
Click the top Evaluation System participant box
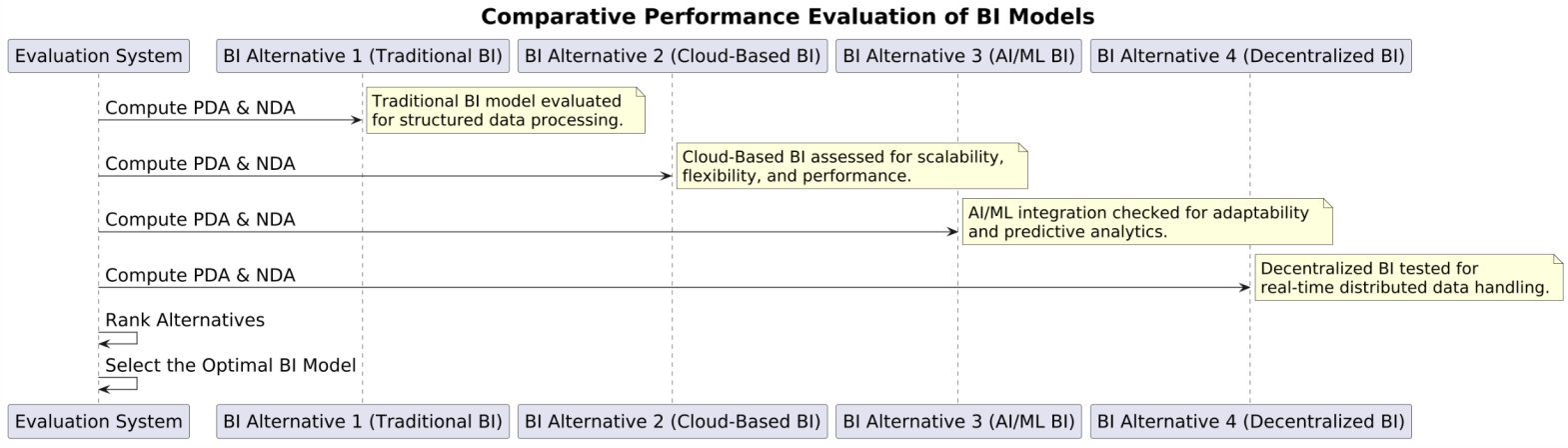click(98, 56)
